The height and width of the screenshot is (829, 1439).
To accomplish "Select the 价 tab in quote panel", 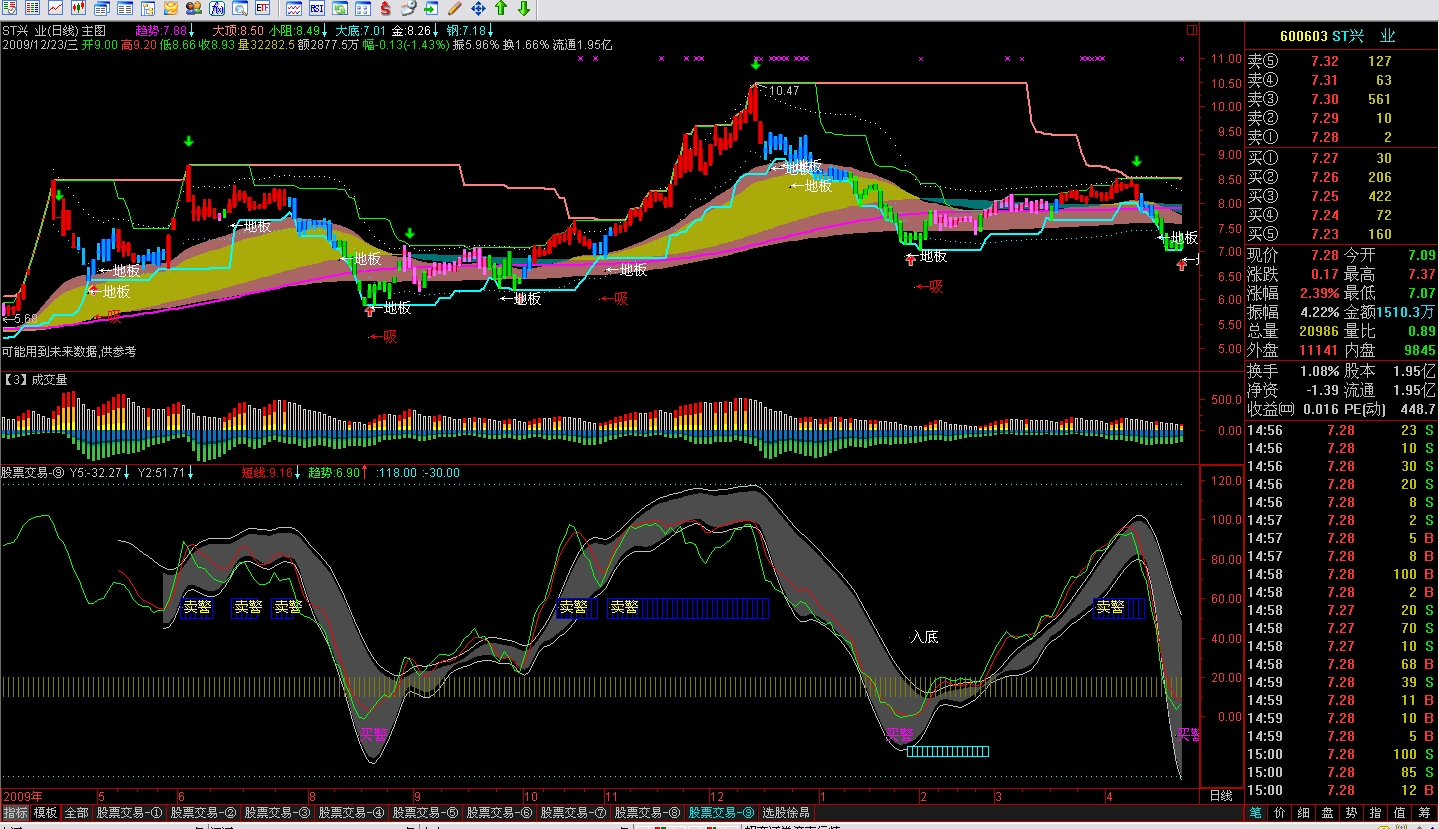I will point(1280,813).
